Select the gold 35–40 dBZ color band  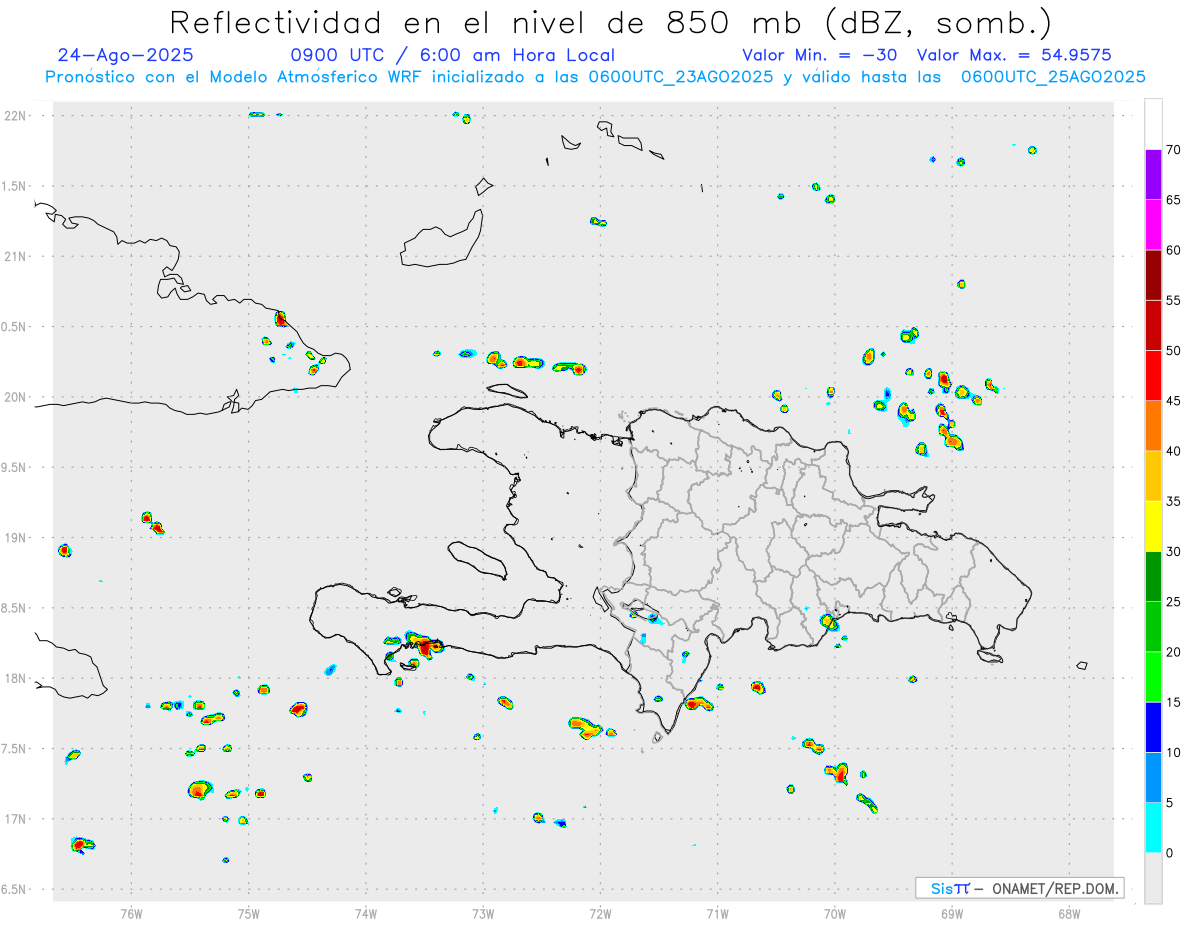coord(1153,476)
